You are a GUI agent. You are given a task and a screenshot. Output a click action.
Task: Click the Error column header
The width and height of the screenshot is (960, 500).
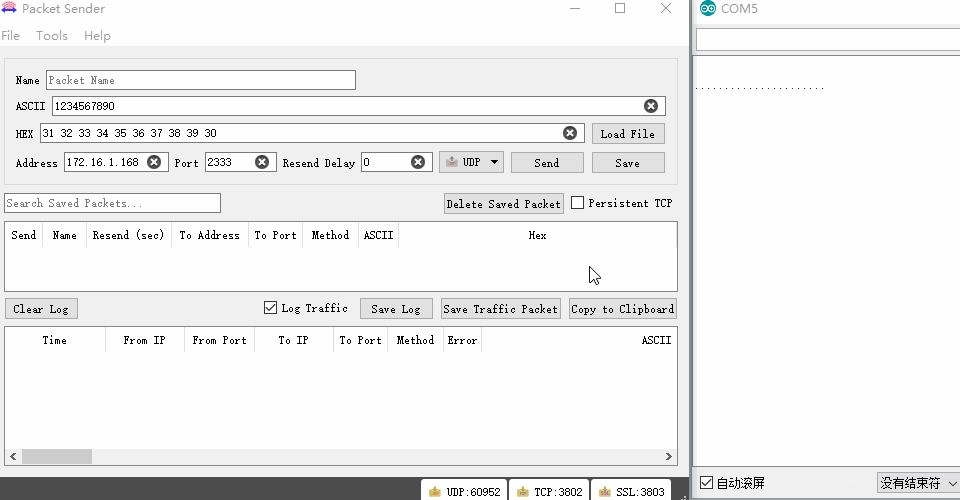tap(462, 340)
